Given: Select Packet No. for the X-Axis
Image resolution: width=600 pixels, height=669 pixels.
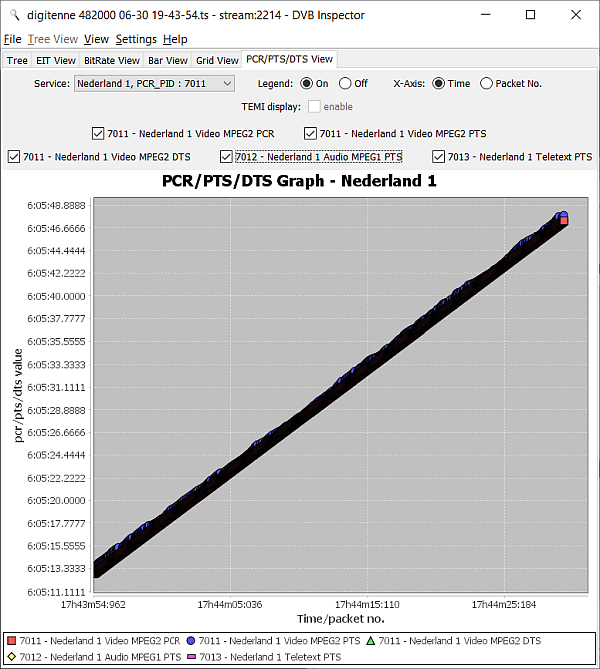Looking at the screenshot, I should point(486,84).
